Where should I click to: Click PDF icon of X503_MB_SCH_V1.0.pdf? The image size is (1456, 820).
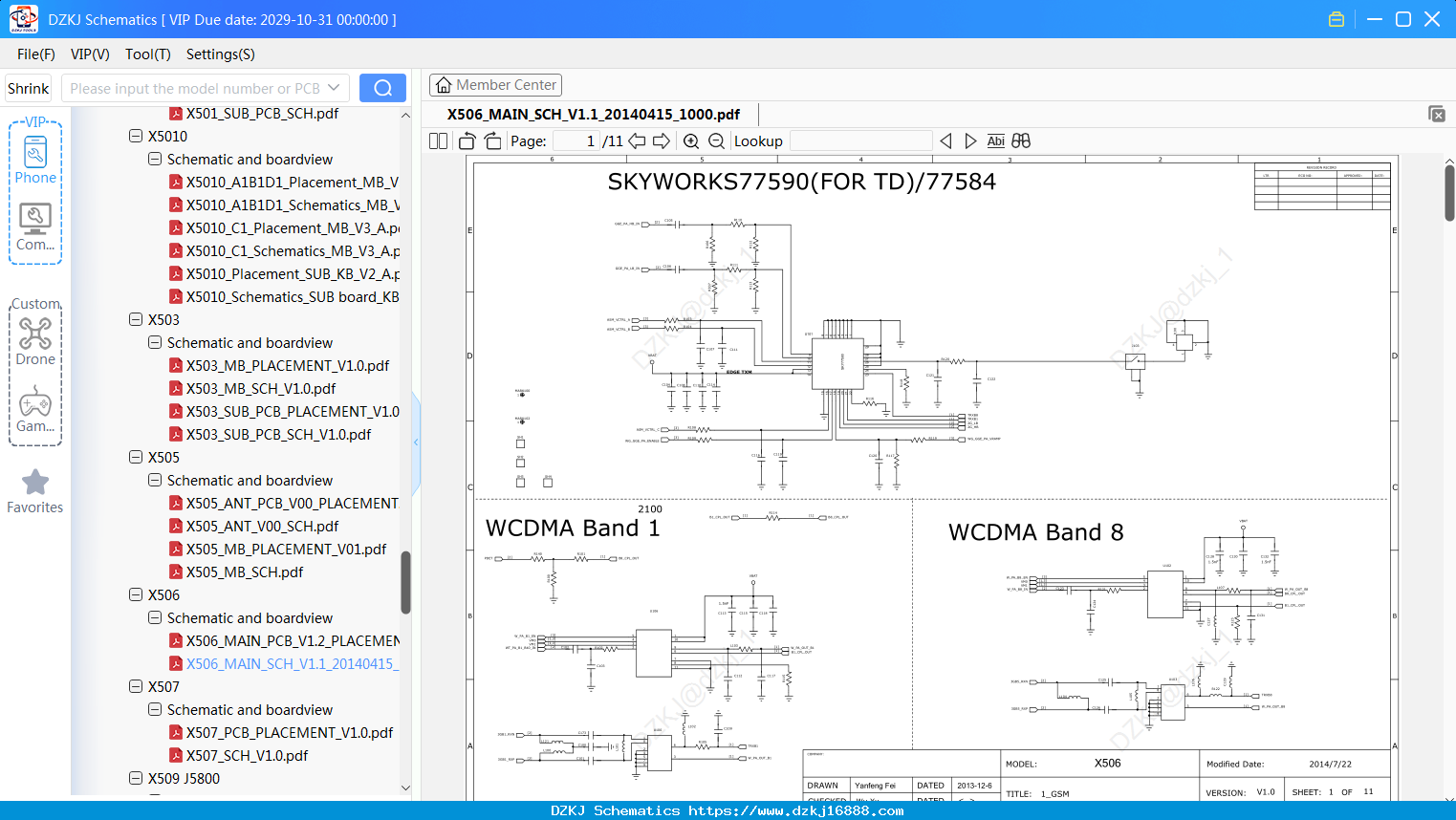click(176, 389)
